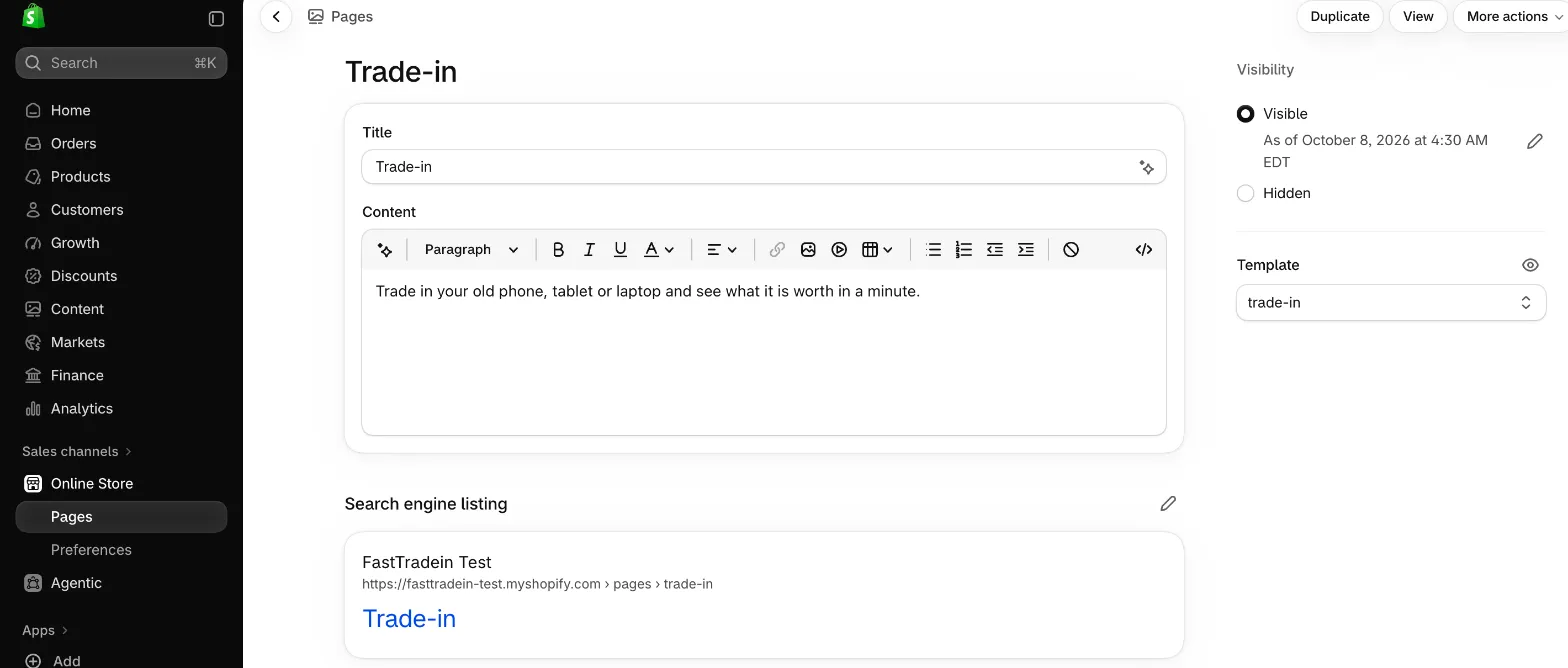Open the text alignment dropdown
Screen dimensions: 1568x668
[x=722, y=250]
